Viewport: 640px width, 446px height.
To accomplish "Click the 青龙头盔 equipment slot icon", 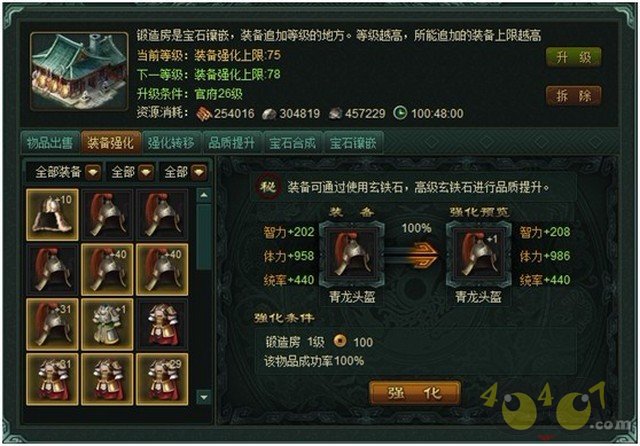I will (351, 254).
